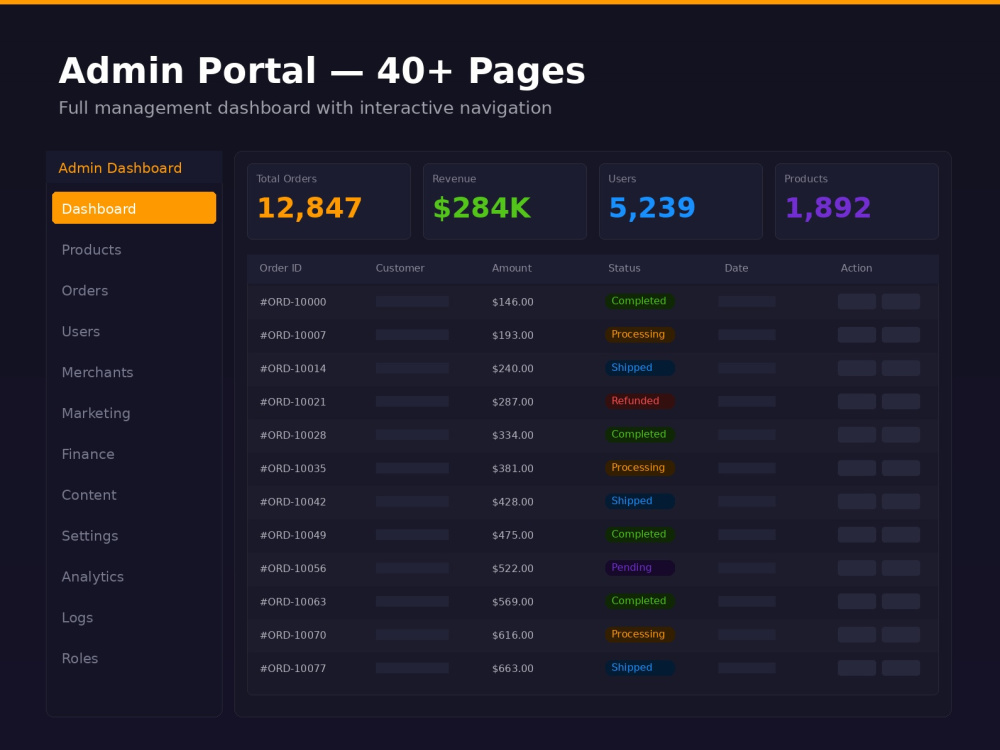Open the Revenue $284K card
The height and width of the screenshot is (750, 1000).
click(x=504, y=201)
